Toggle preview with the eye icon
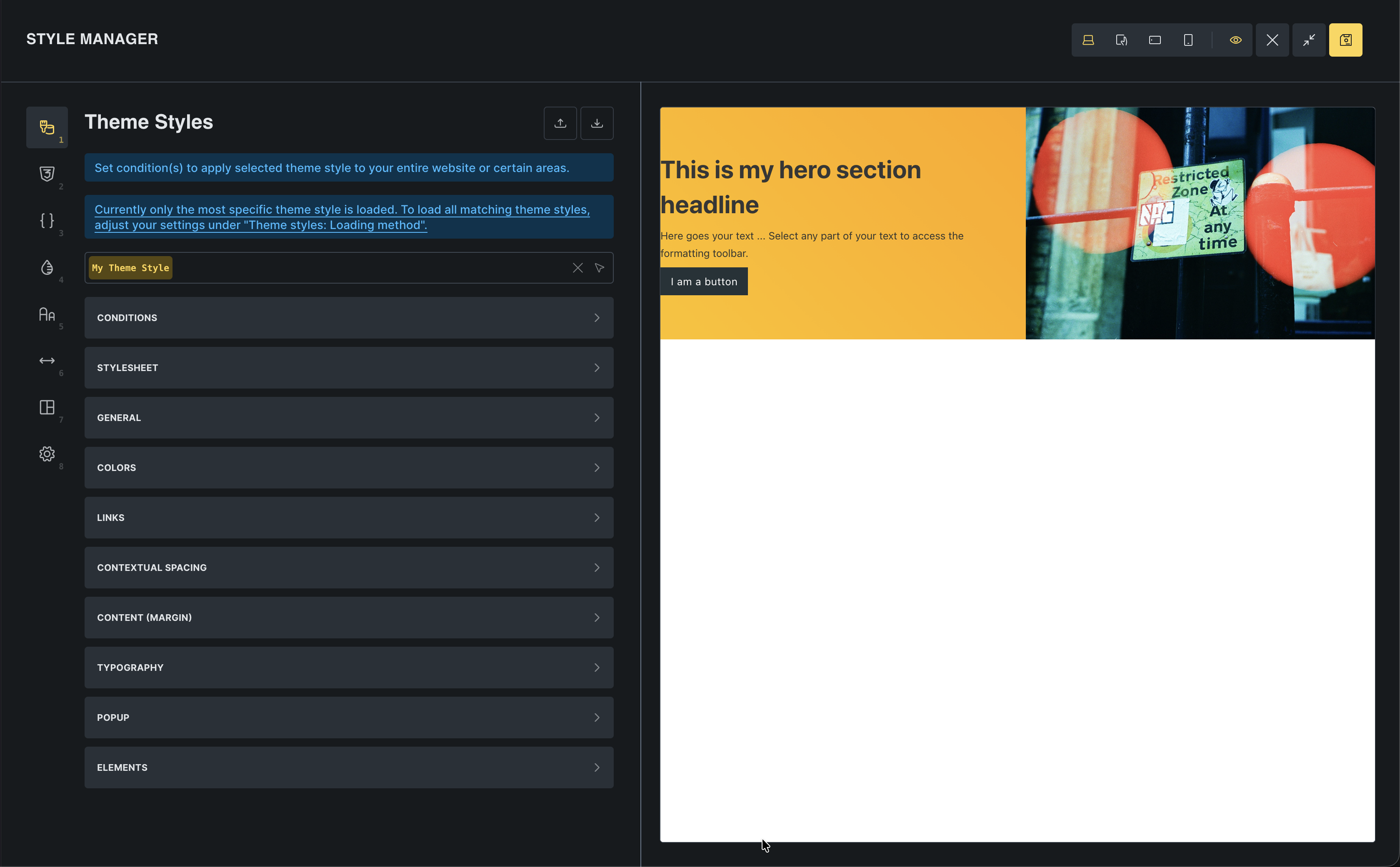Image resolution: width=1400 pixels, height=867 pixels. pos(1235,40)
